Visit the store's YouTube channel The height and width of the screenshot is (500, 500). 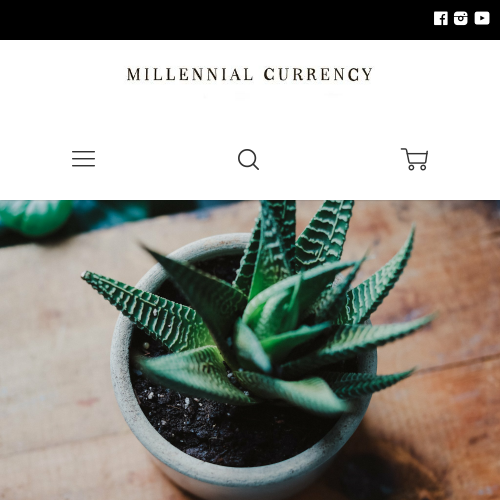(482, 18)
